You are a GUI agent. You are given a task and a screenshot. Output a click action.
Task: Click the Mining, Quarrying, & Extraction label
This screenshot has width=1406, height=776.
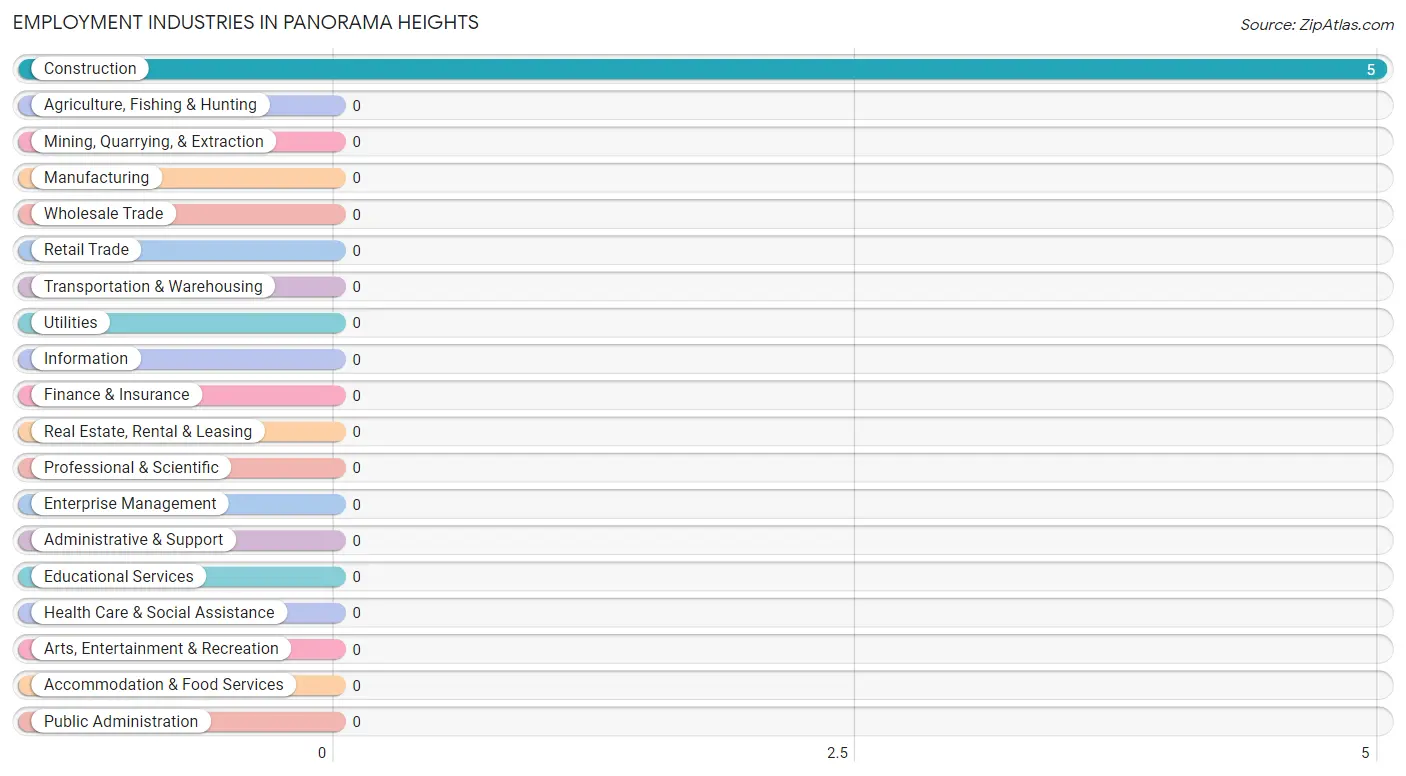tap(154, 142)
